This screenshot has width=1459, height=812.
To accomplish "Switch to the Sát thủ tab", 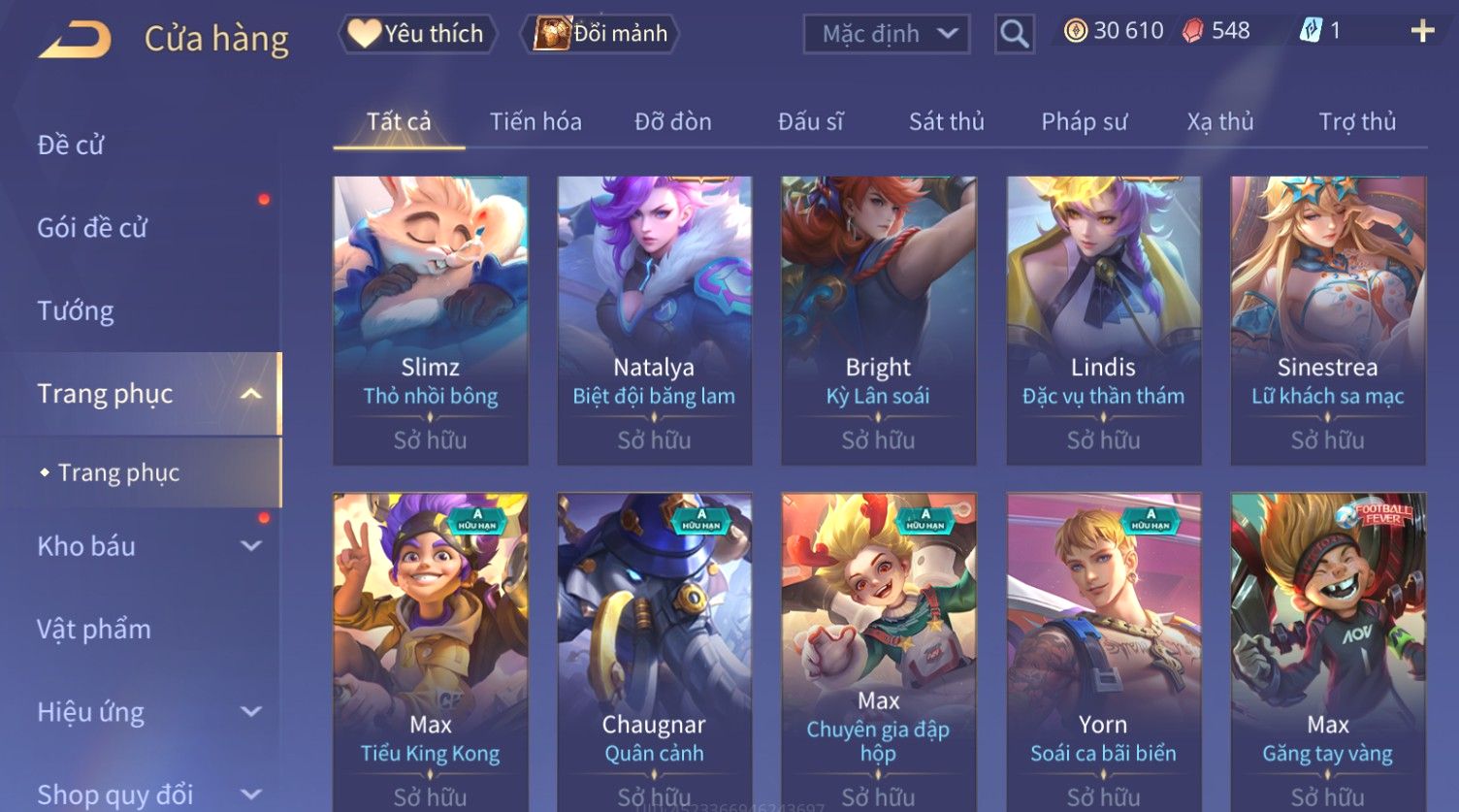I will coord(946,121).
